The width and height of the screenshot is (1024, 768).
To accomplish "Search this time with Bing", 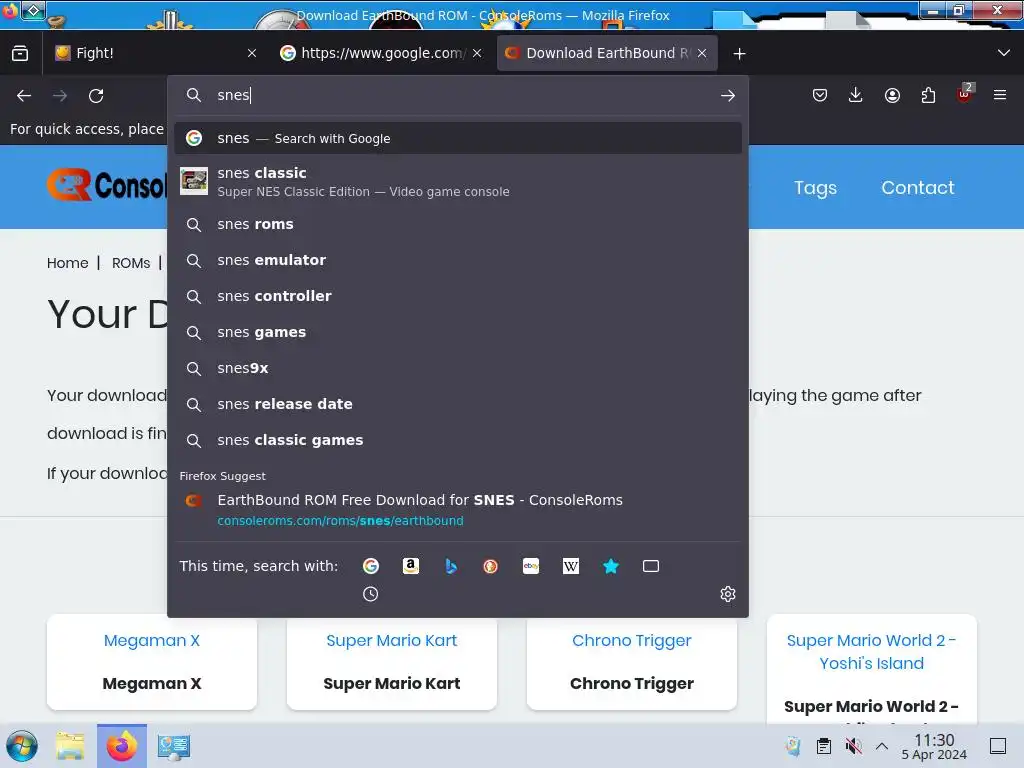I will pyautogui.click(x=451, y=566).
